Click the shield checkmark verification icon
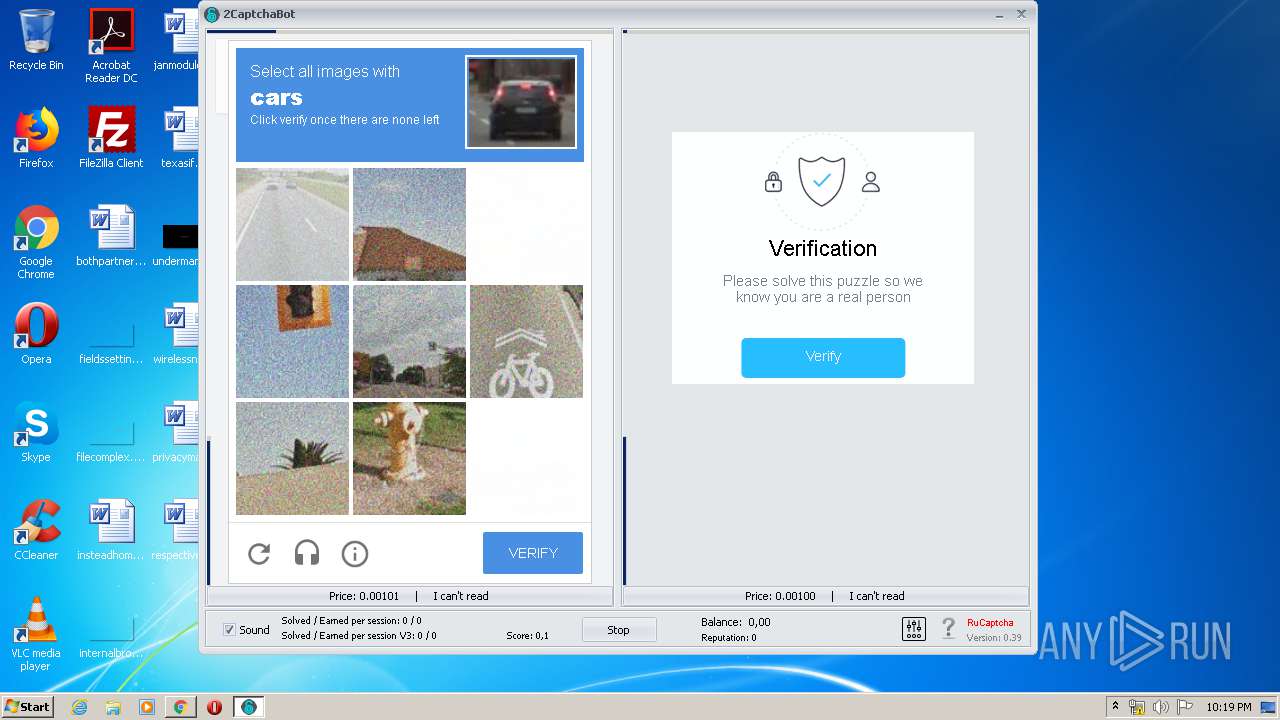Image resolution: width=1280 pixels, height=720 pixels. (x=822, y=182)
